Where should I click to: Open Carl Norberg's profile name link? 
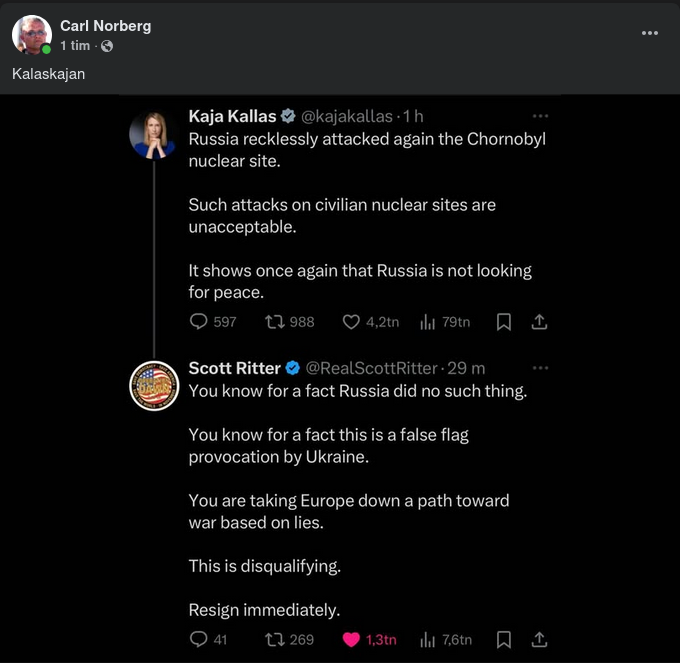tap(105, 25)
